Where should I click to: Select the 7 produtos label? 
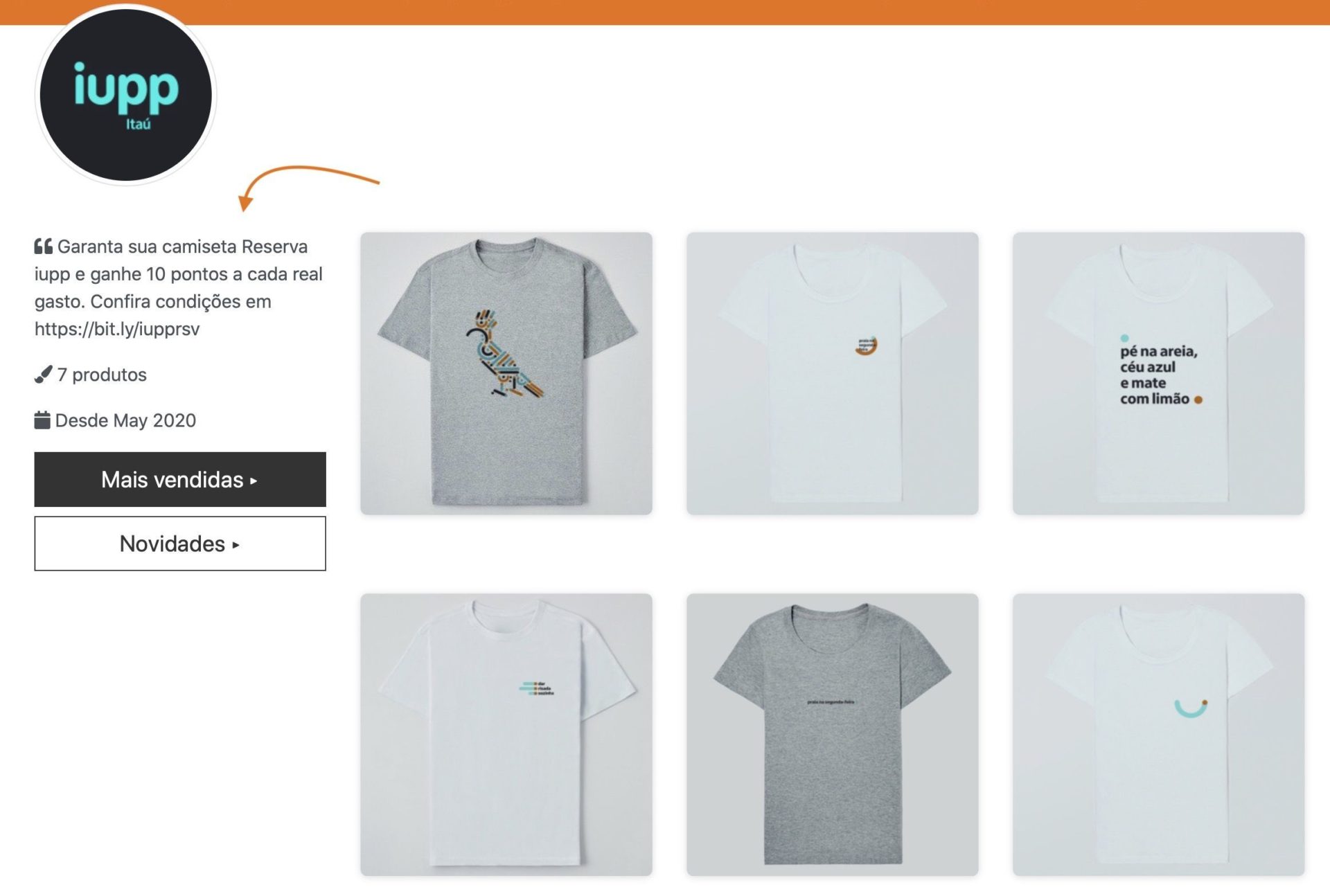pos(102,375)
